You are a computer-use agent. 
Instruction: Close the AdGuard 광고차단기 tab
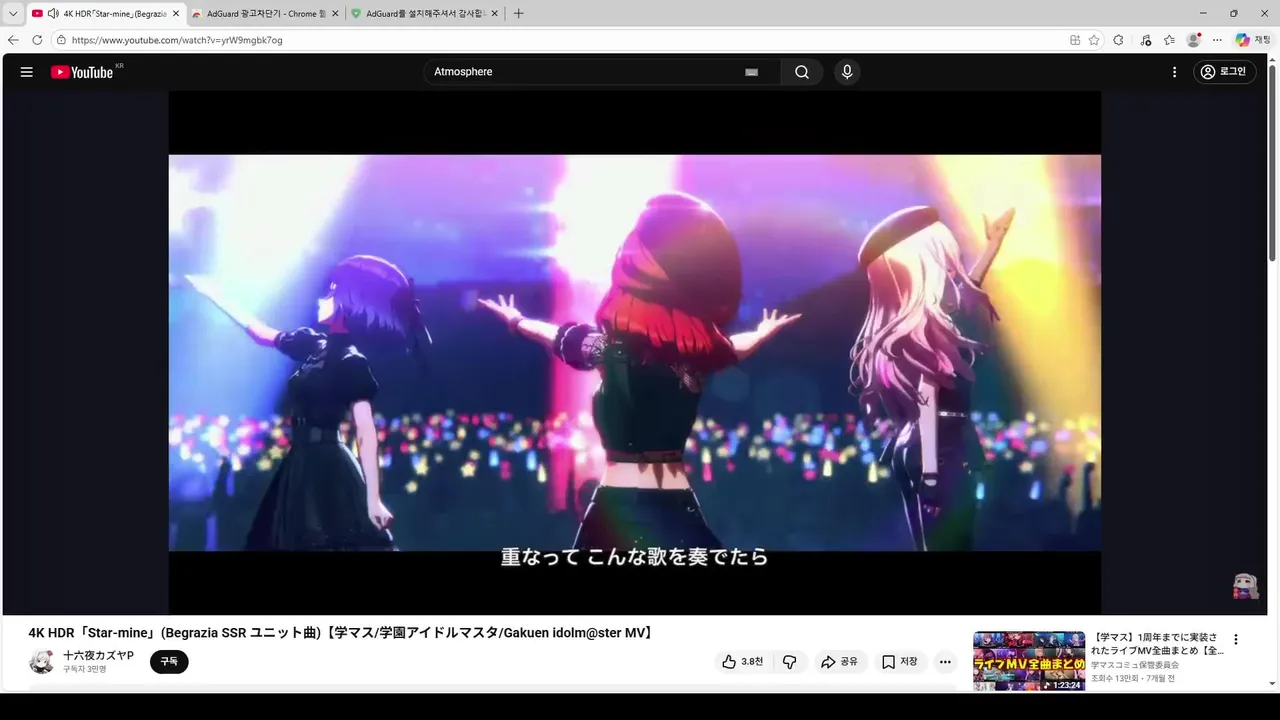pyautogui.click(x=335, y=14)
